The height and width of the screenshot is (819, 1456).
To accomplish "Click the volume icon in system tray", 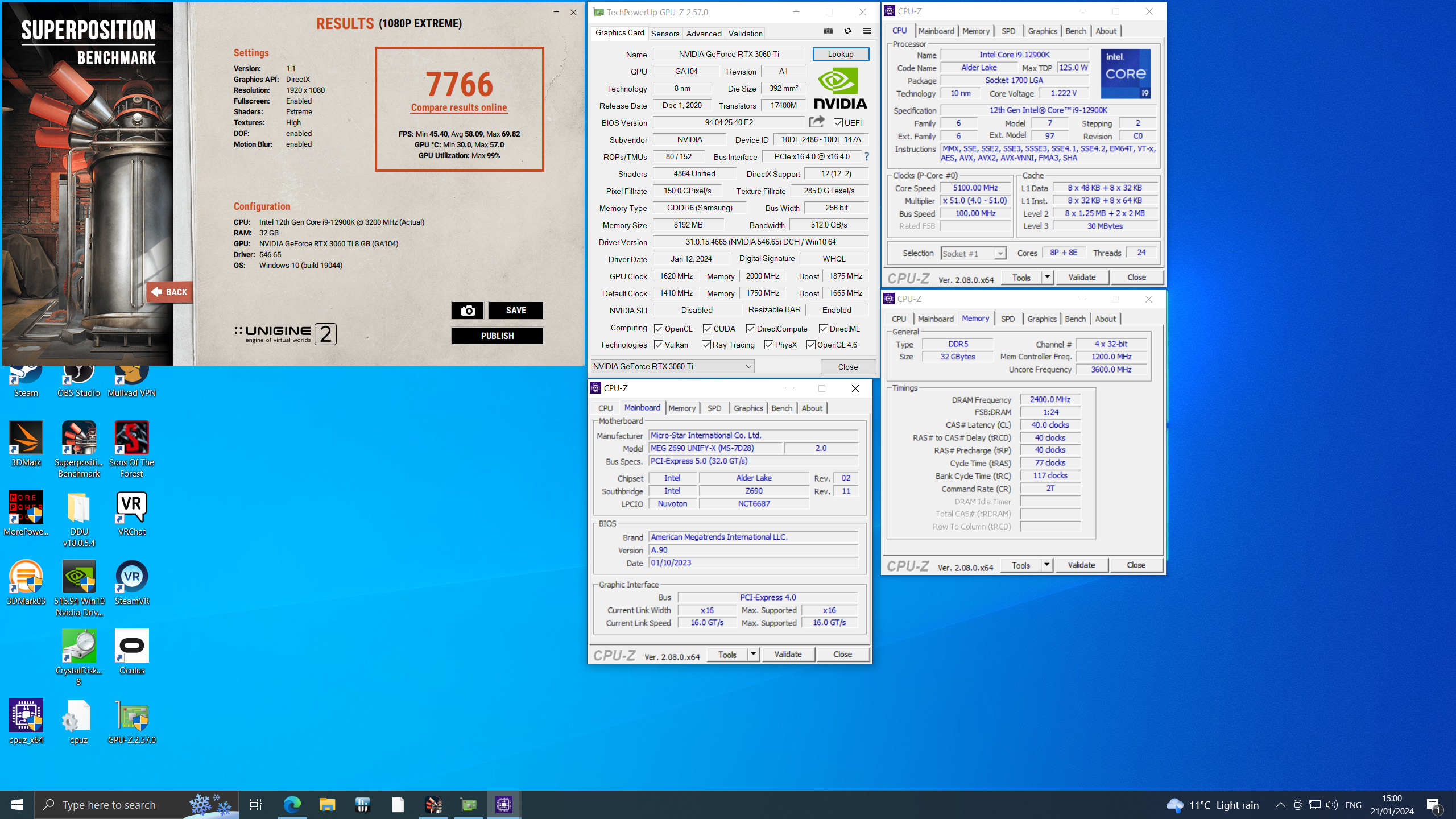I will (x=1331, y=805).
